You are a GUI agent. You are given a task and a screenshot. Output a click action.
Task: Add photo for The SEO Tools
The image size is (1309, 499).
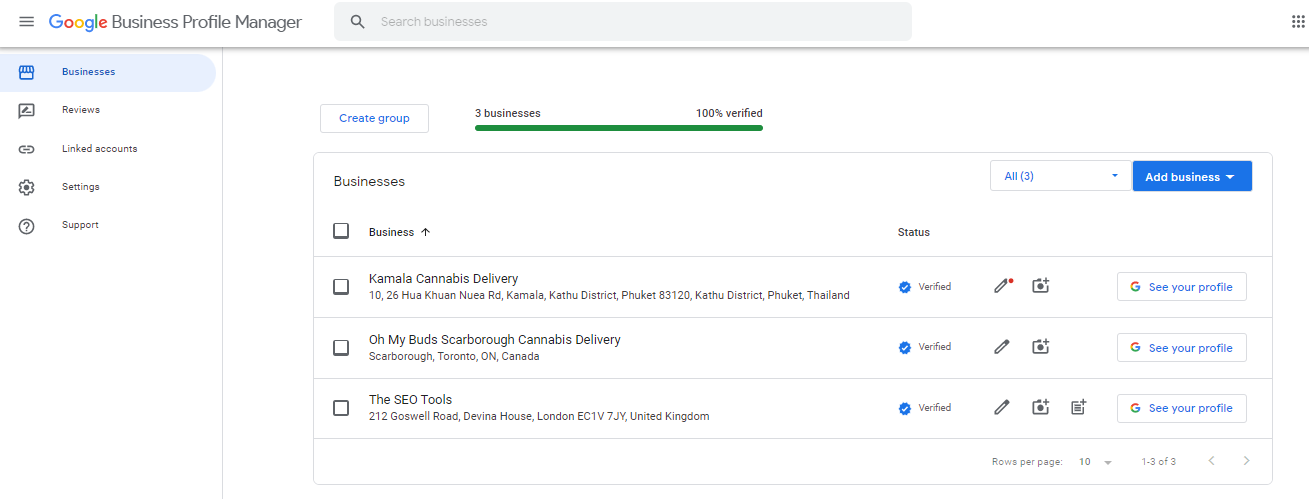click(1041, 407)
